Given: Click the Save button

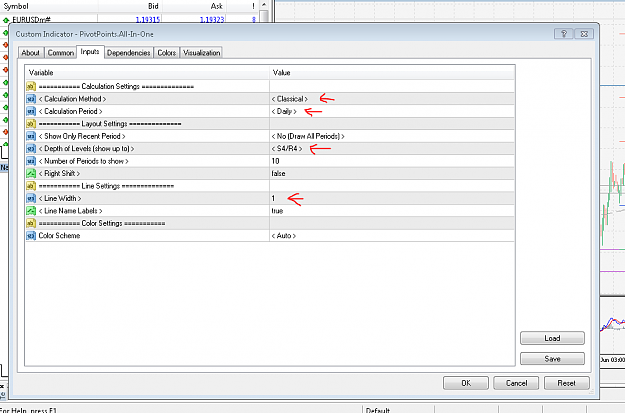Looking at the screenshot, I should coord(552,359).
